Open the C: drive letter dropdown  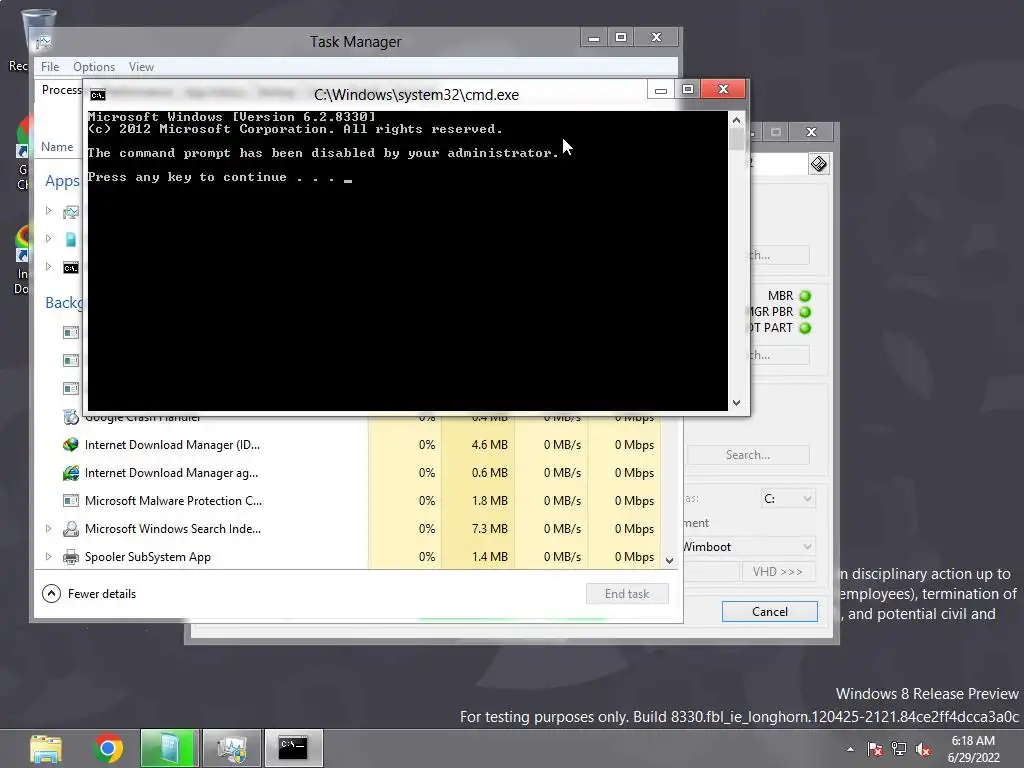pyautogui.click(x=787, y=499)
